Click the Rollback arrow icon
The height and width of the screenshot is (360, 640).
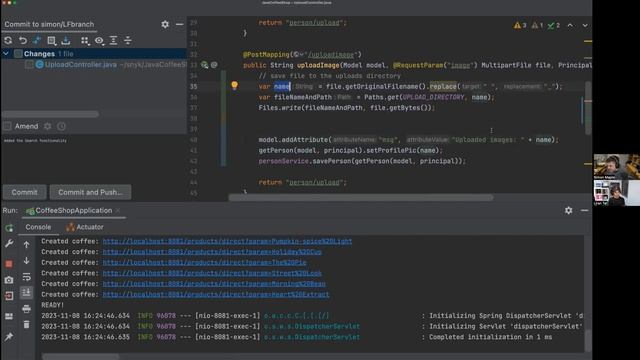(23, 40)
